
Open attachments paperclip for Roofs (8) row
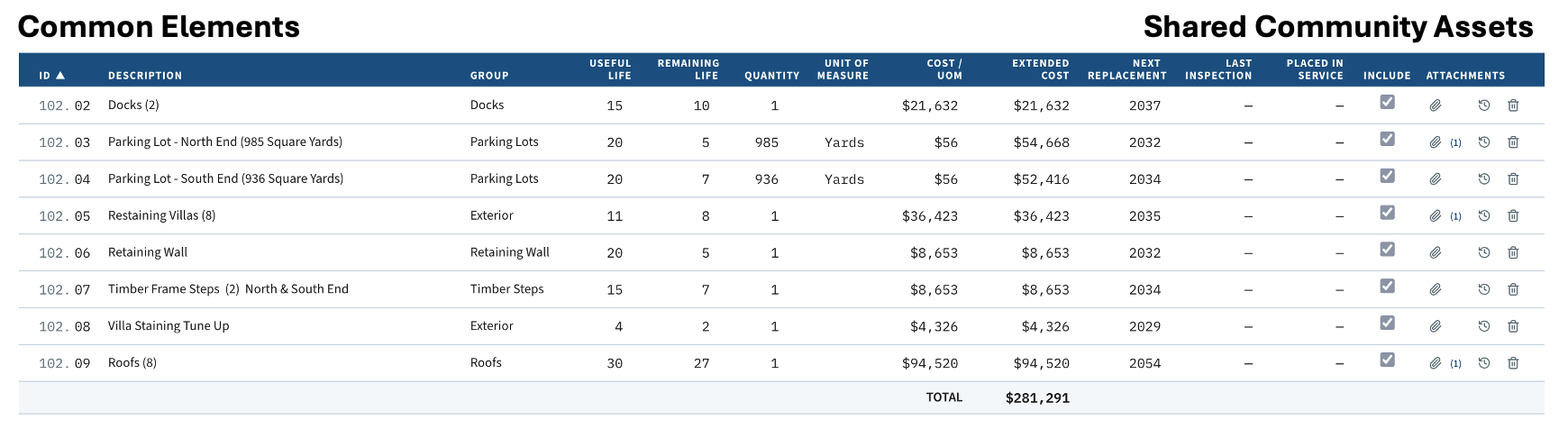[1435, 364]
